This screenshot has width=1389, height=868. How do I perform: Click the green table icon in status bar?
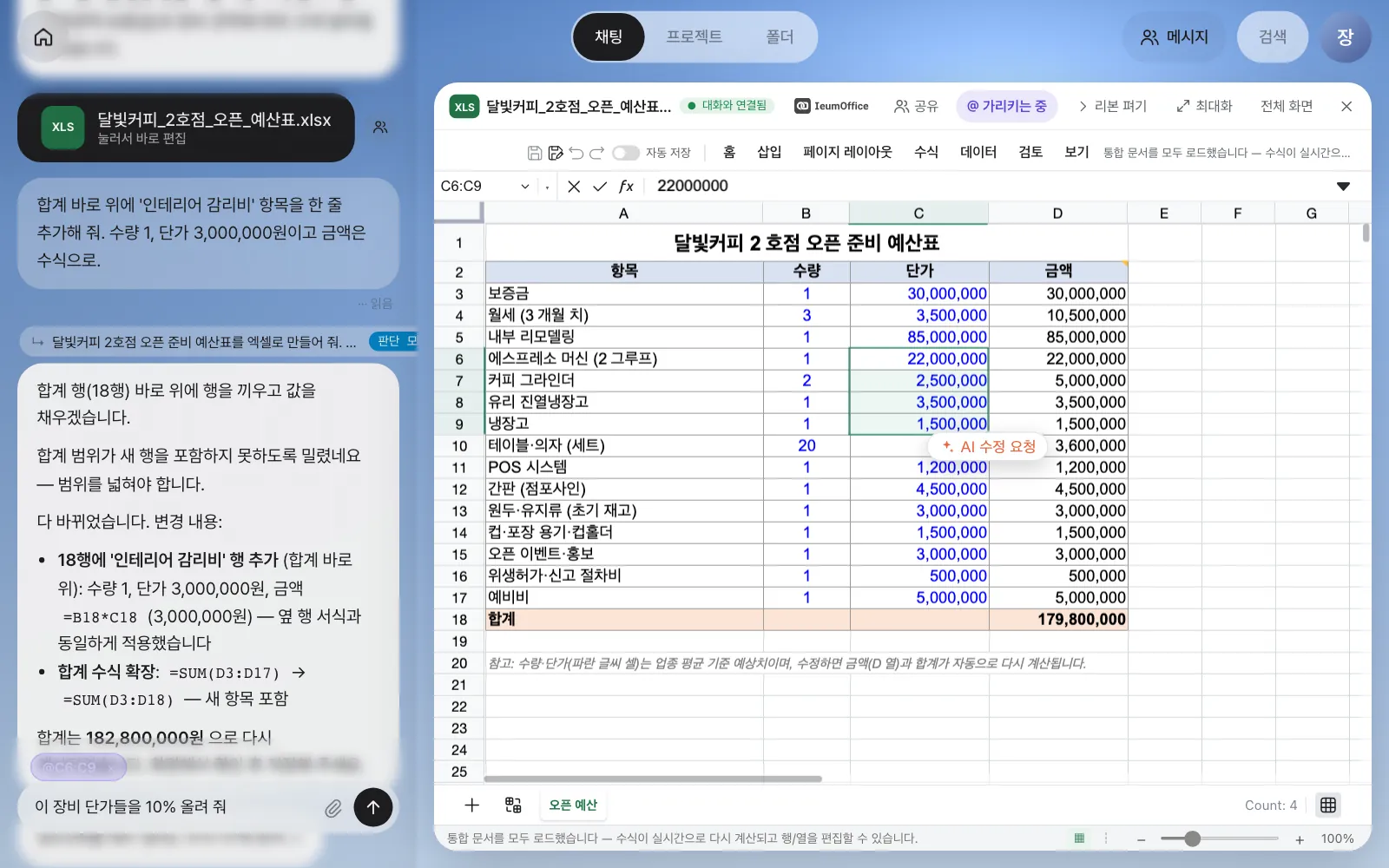click(x=1079, y=838)
